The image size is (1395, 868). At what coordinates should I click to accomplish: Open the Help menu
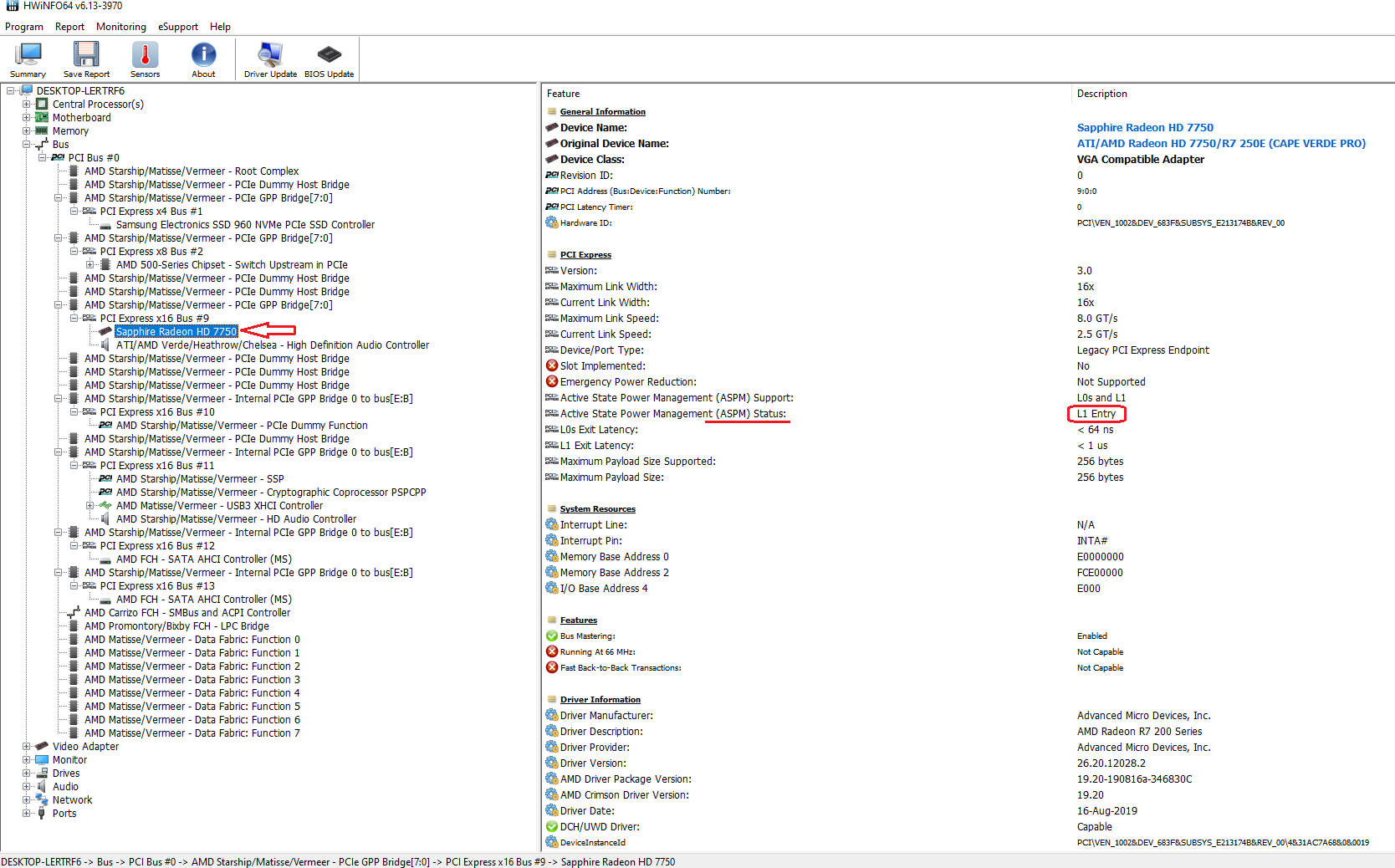220,27
